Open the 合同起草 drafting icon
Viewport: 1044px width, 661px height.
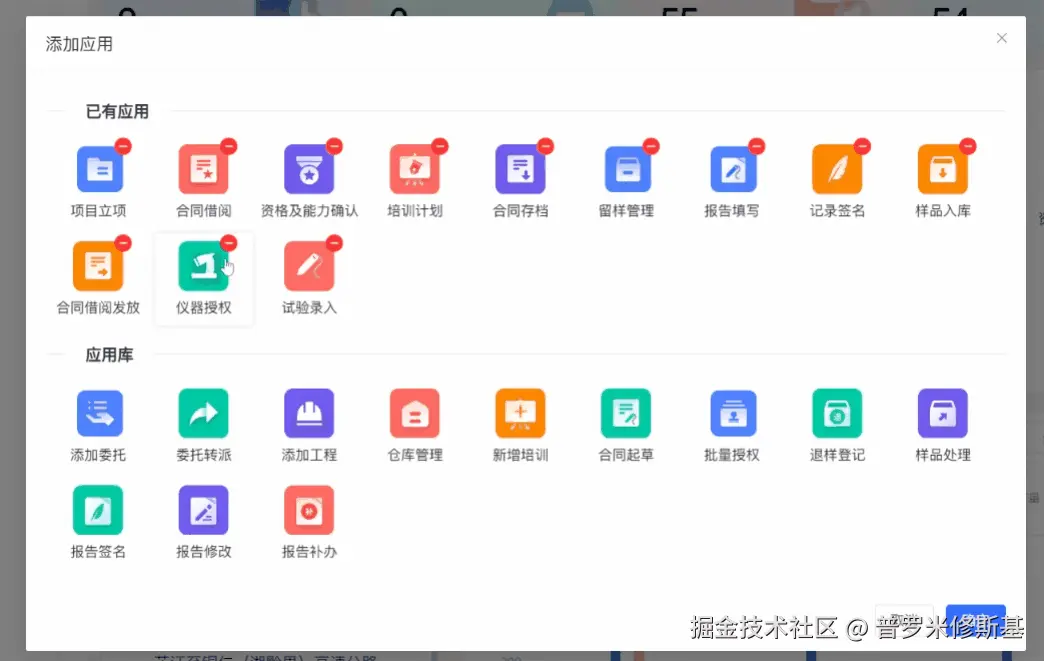[x=625, y=412]
